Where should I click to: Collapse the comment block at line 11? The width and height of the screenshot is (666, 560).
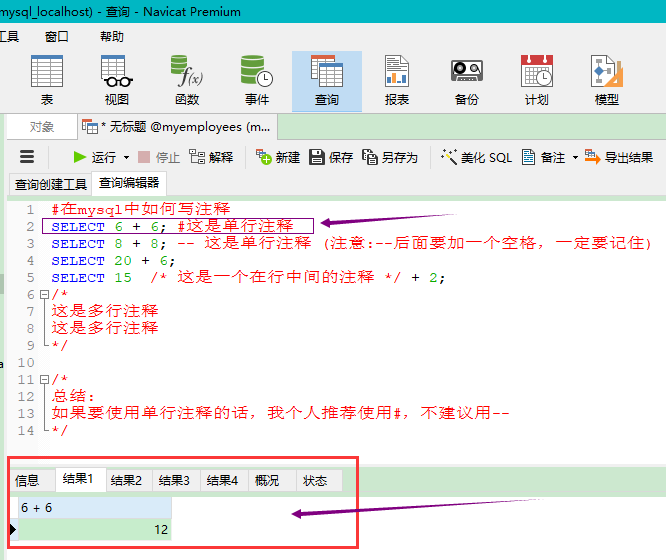click(x=44, y=379)
